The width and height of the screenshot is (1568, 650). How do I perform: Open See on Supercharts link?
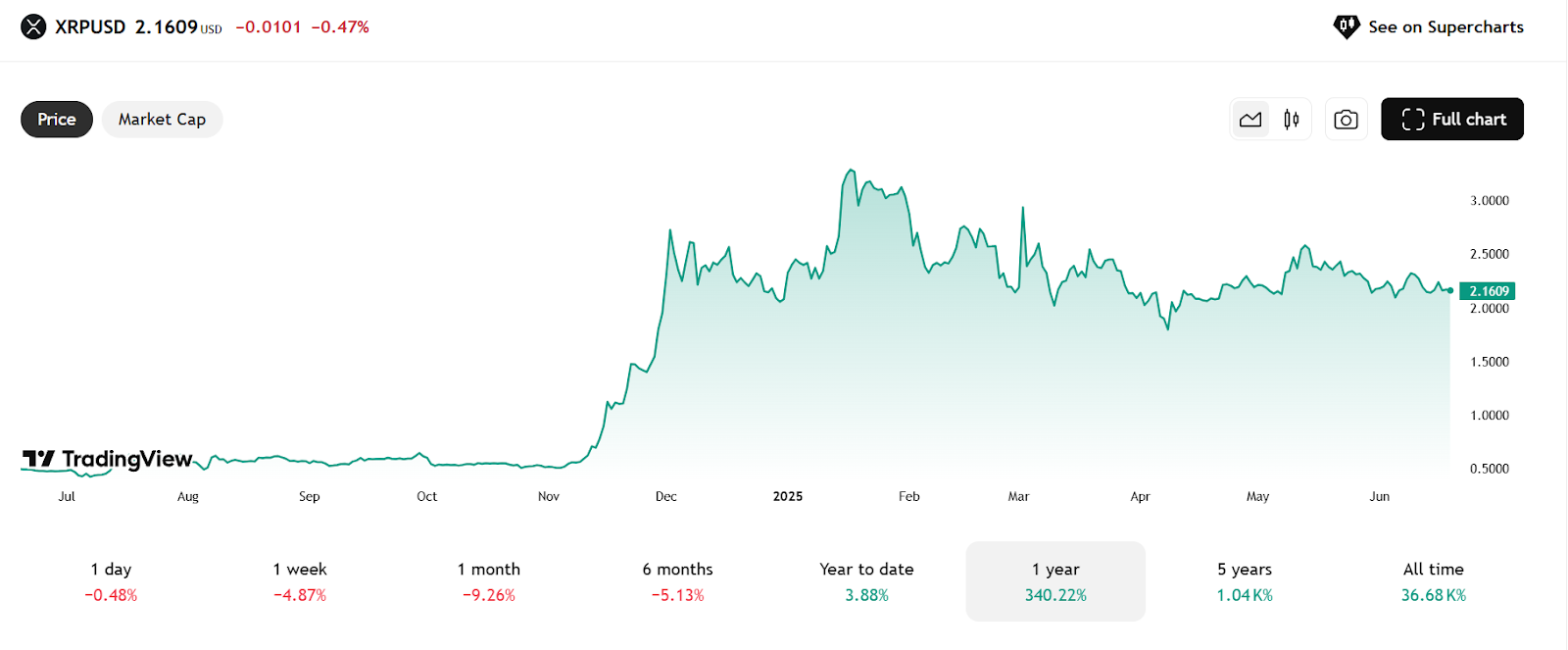(x=1445, y=27)
